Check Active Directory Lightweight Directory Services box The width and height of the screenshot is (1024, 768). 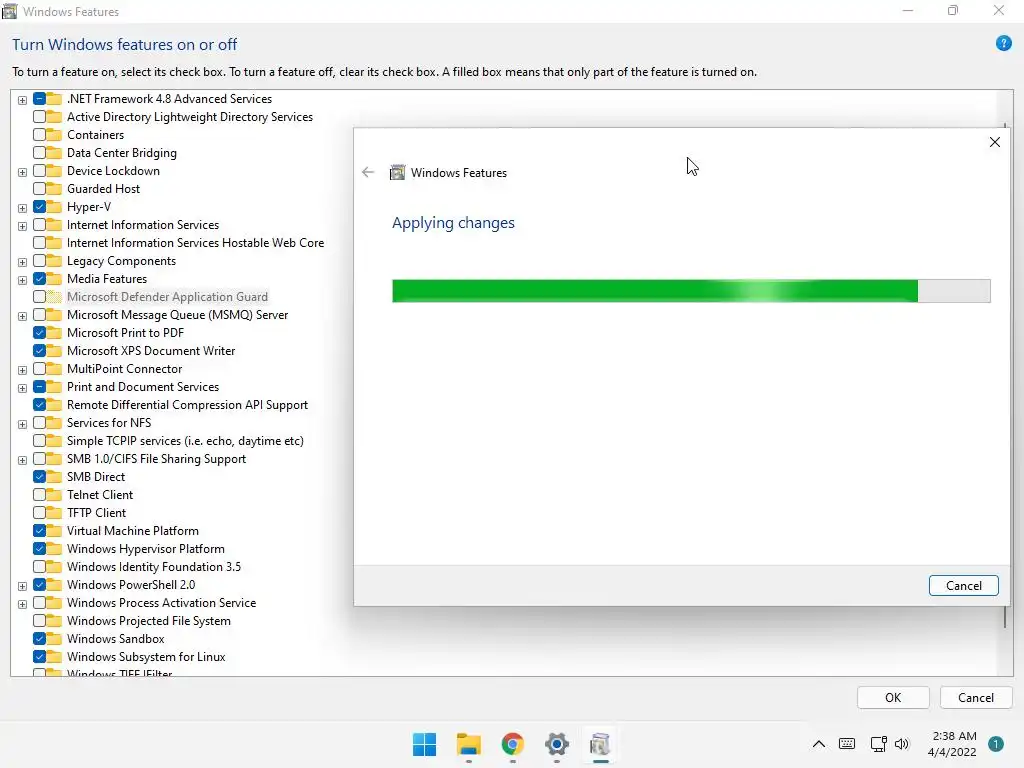39,116
